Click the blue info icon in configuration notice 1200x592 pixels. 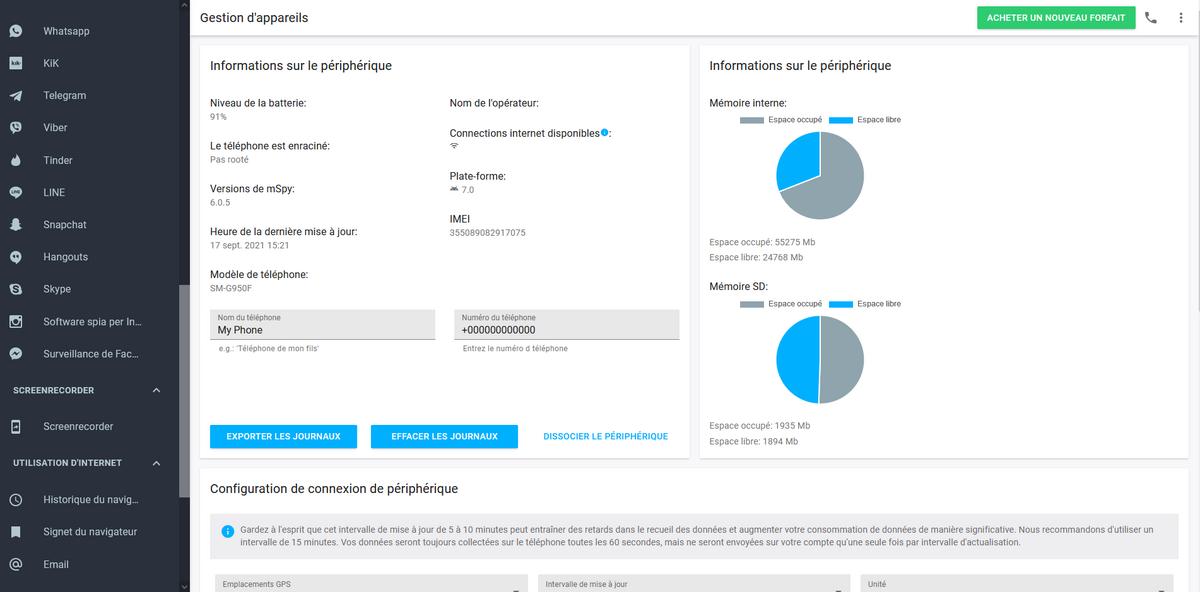pyautogui.click(x=227, y=530)
